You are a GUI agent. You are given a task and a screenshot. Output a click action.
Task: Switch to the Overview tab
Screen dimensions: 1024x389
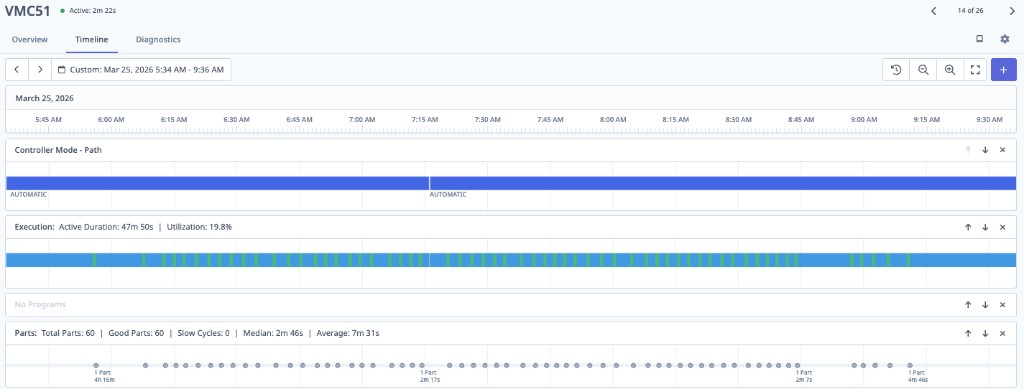coord(29,40)
